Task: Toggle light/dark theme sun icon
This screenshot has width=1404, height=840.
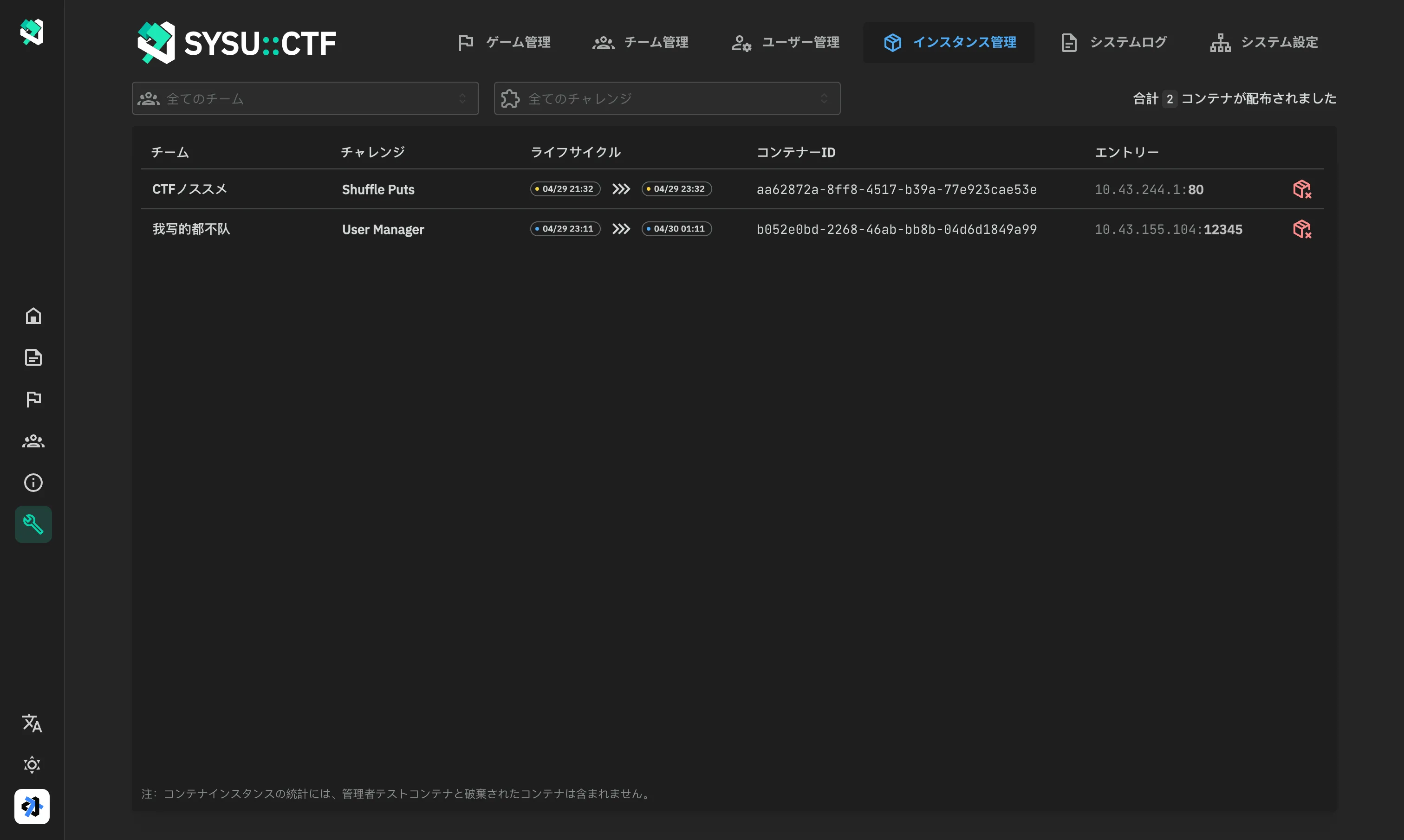Action: [x=32, y=765]
